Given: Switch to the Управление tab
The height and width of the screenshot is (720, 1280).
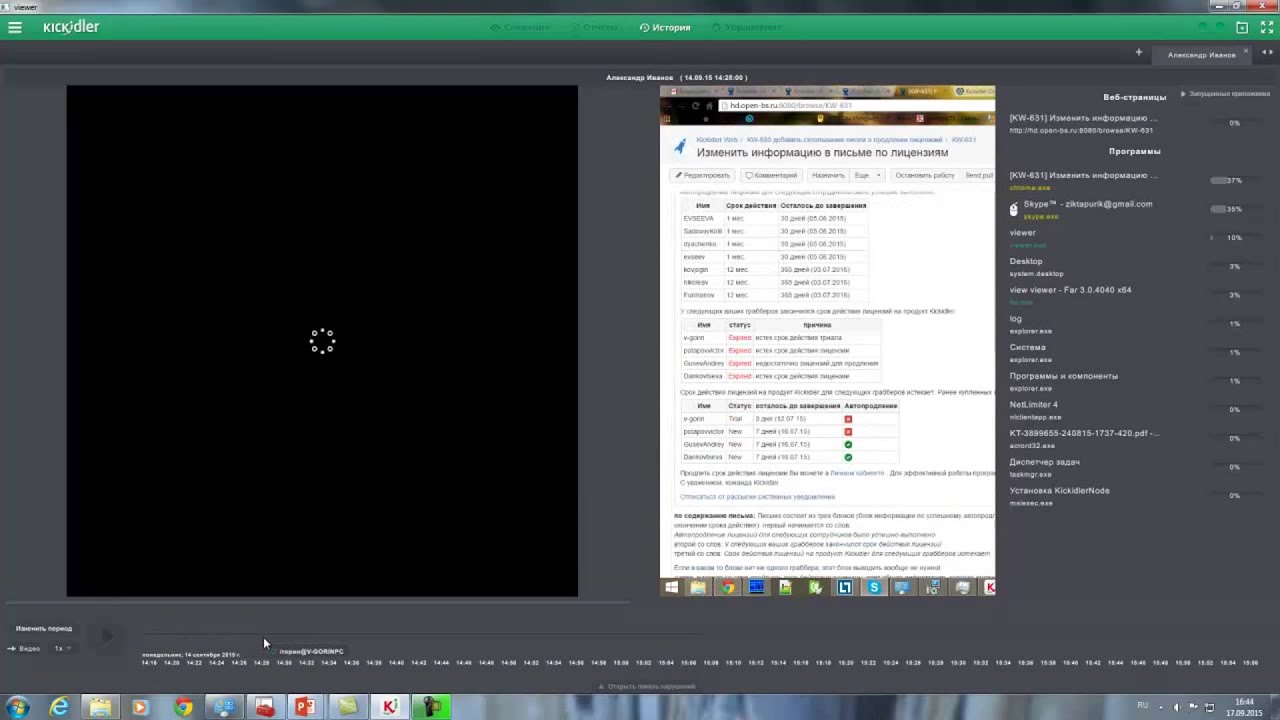Looking at the screenshot, I should point(746,28).
